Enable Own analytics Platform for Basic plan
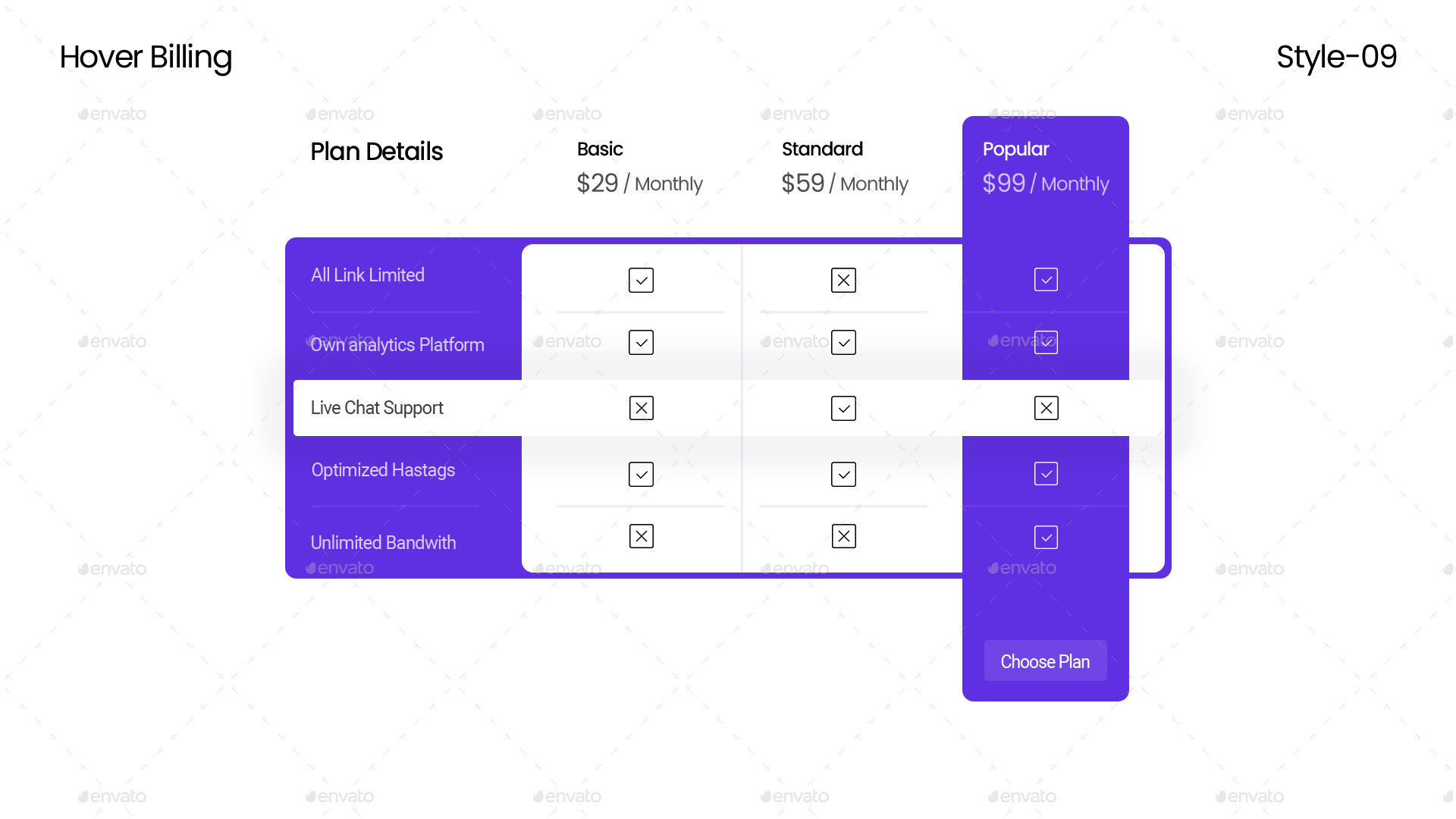This screenshot has width=1456, height=819. (x=641, y=342)
